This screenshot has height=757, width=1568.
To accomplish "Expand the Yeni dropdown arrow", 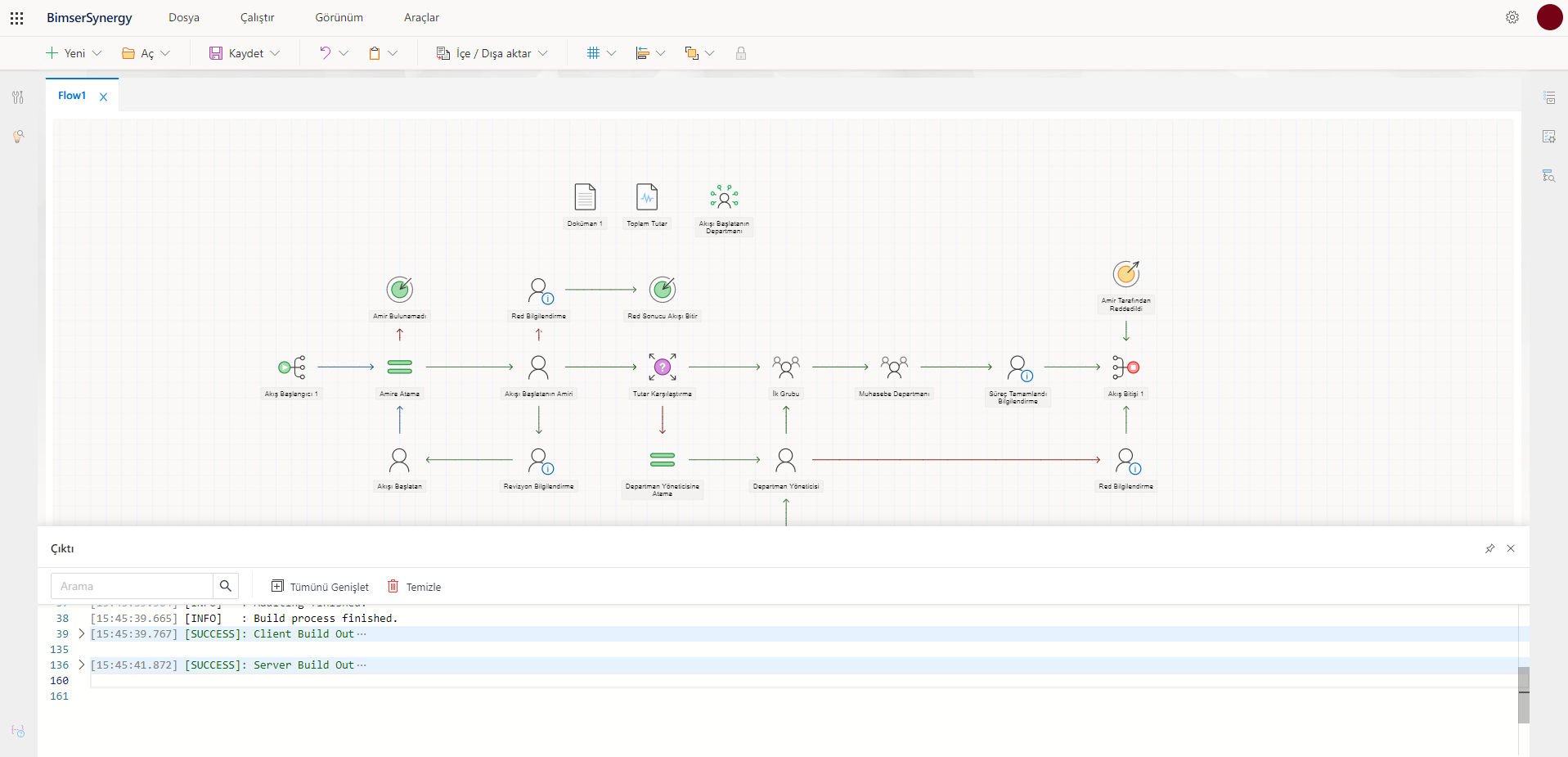I will [97, 53].
